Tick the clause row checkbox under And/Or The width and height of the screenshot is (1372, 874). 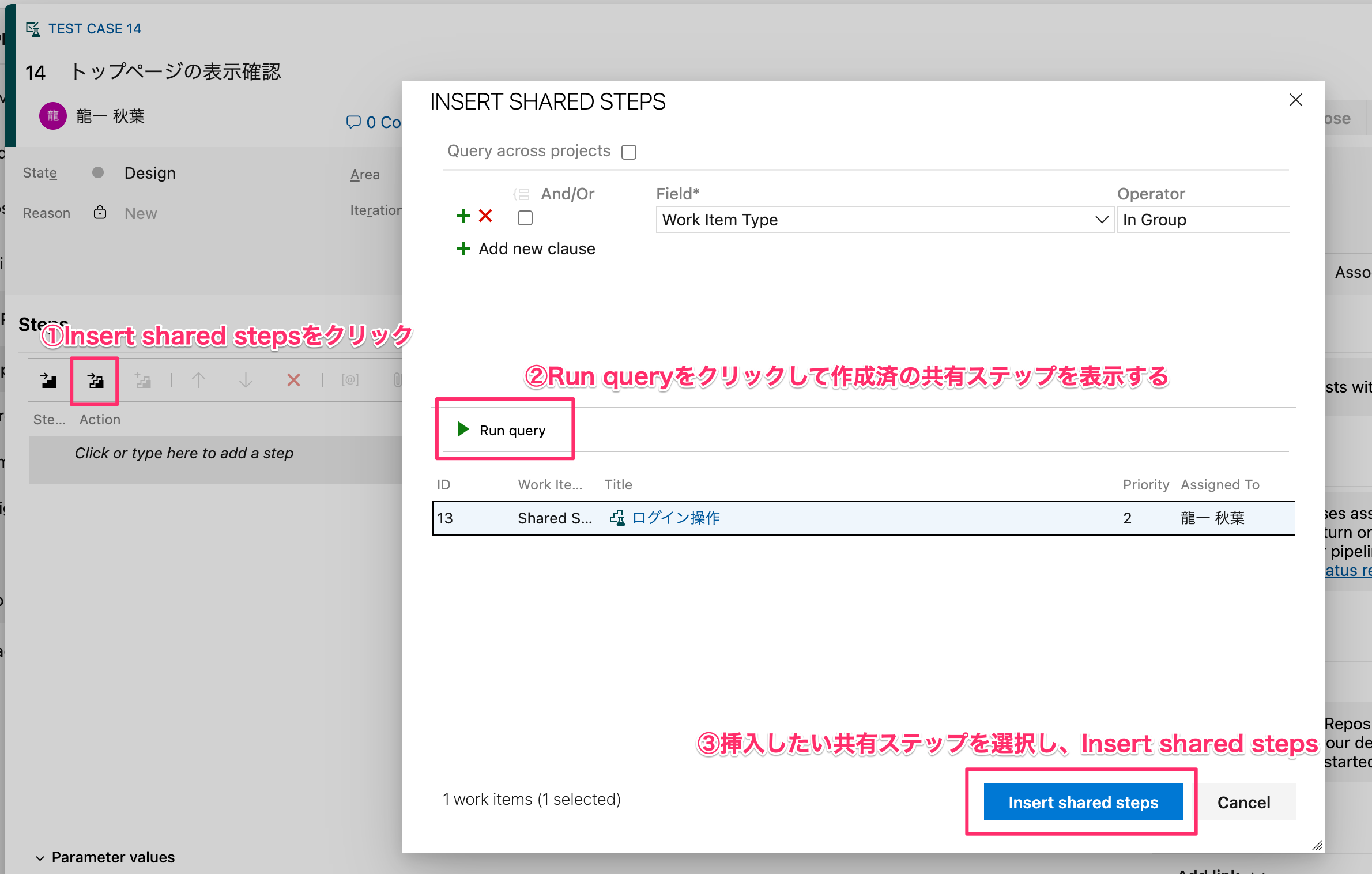tap(525, 218)
